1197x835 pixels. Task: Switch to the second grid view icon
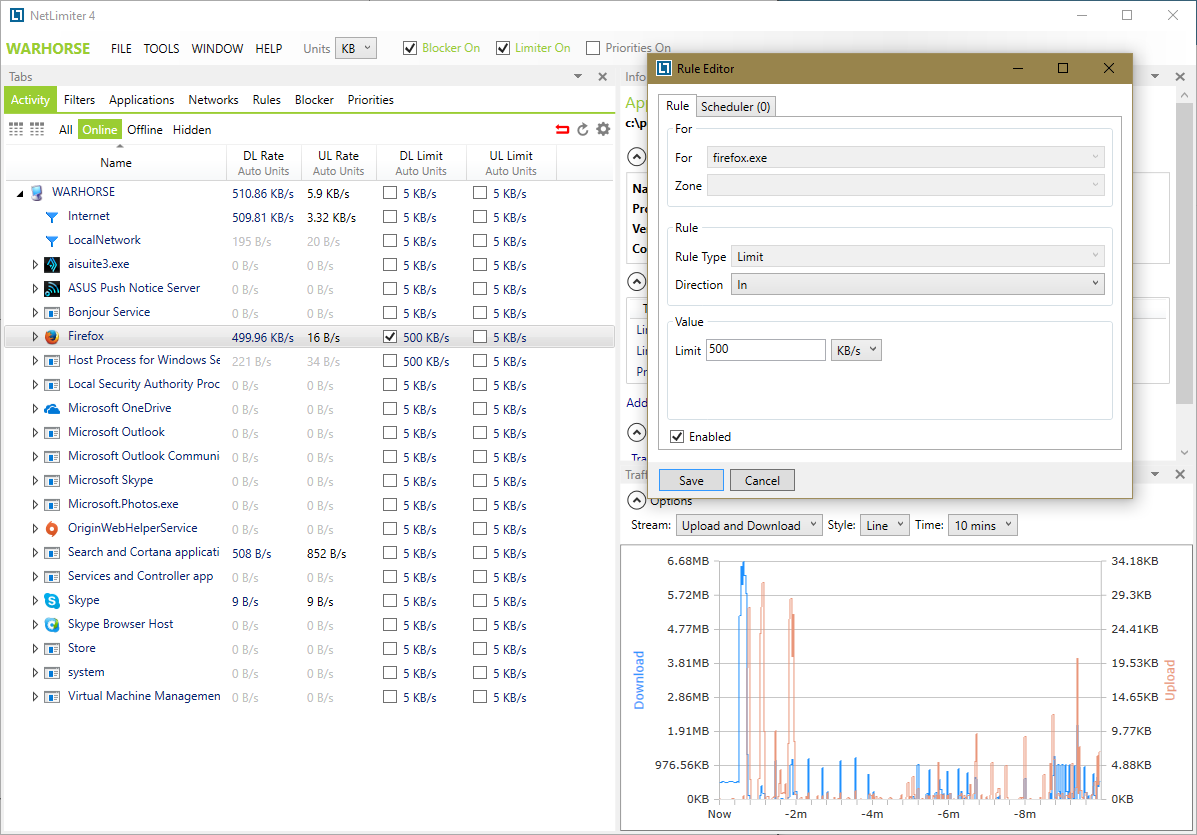tap(37, 130)
